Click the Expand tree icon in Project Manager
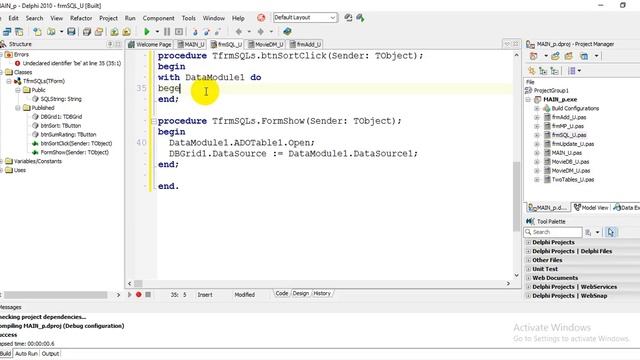Screen dimensions: 640x360 tap(543, 71)
